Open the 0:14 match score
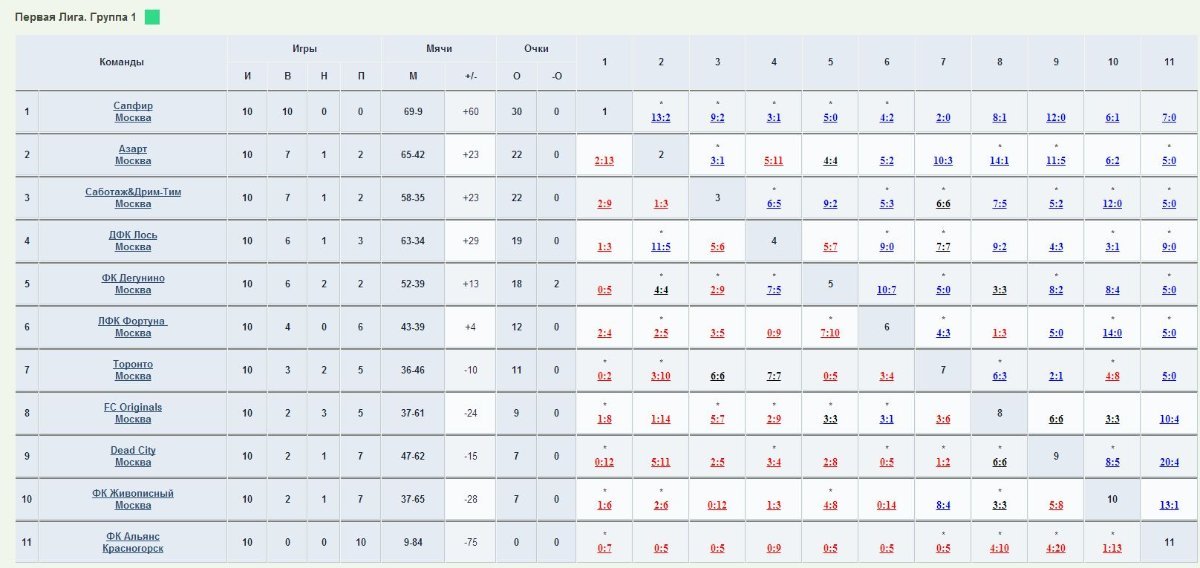 click(886, 505)
